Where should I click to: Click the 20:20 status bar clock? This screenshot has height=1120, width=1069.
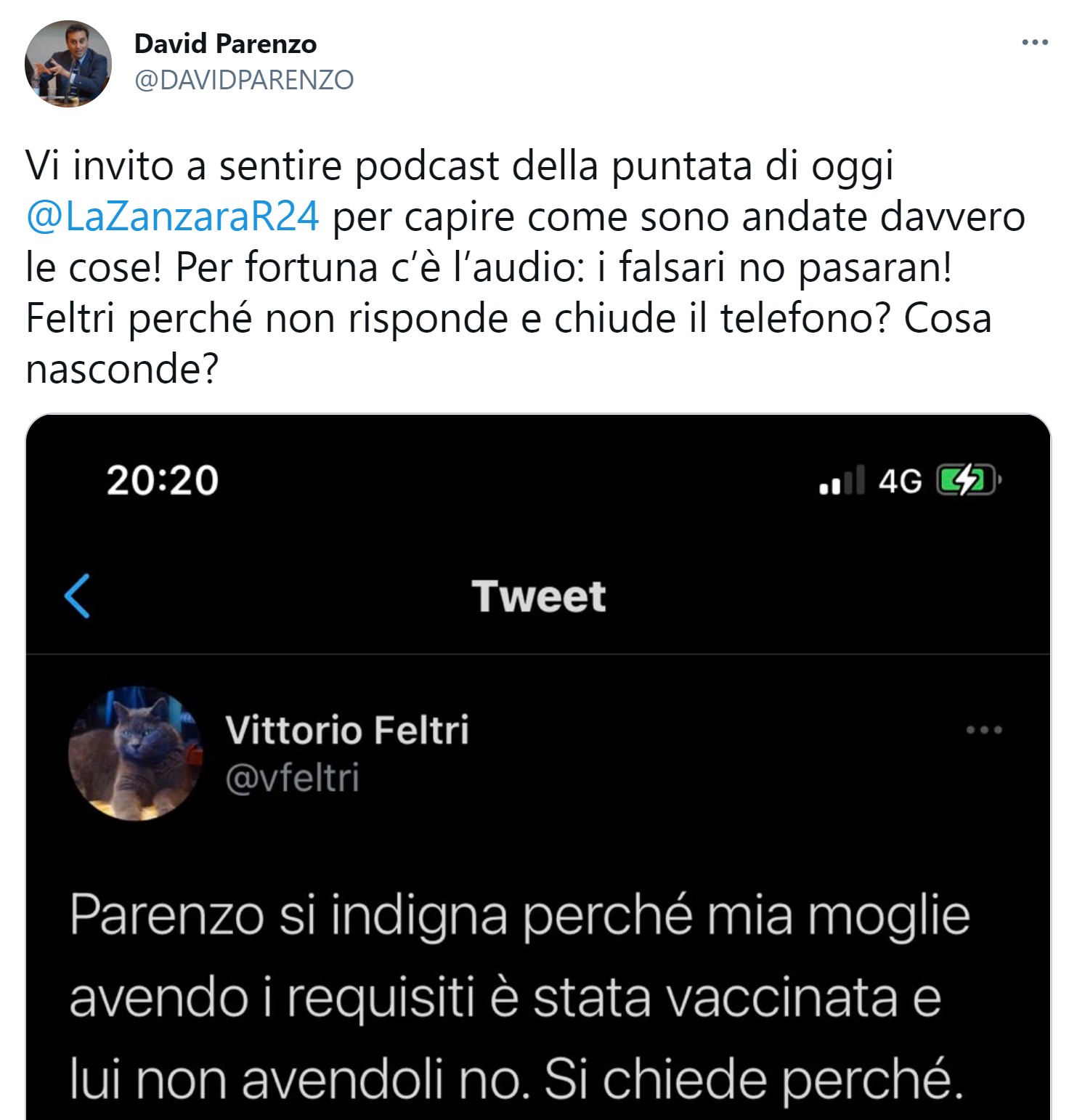coord(162,480)
